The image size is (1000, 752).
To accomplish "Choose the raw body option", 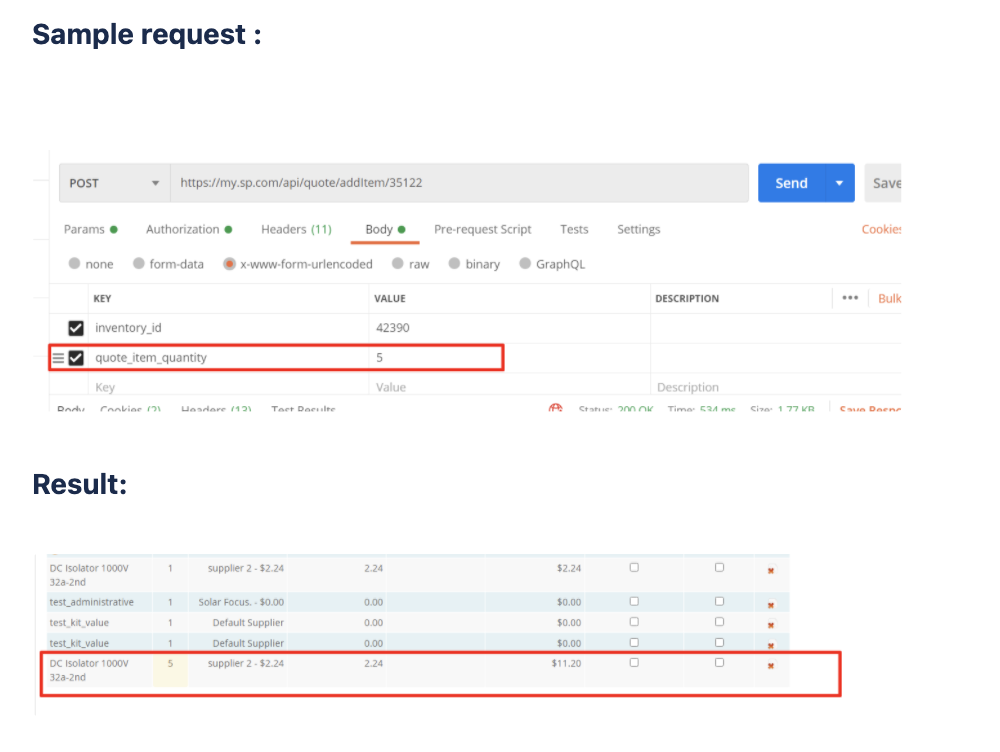I will coord(398,264).
